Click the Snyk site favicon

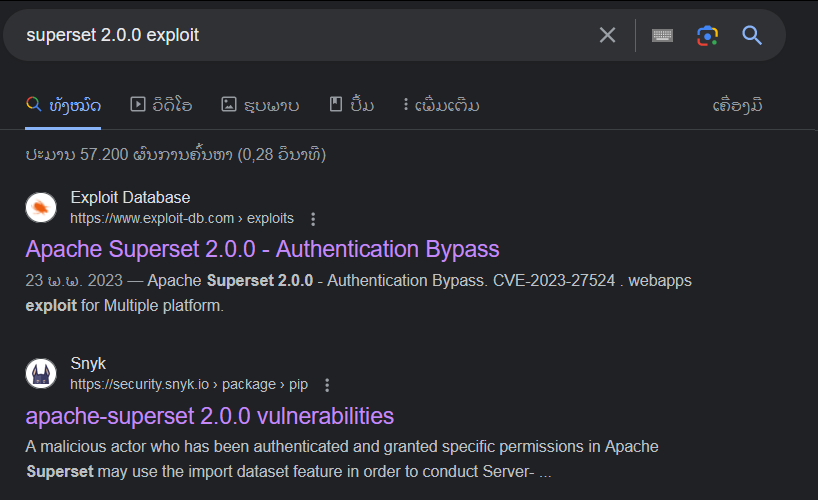[41, 373]
